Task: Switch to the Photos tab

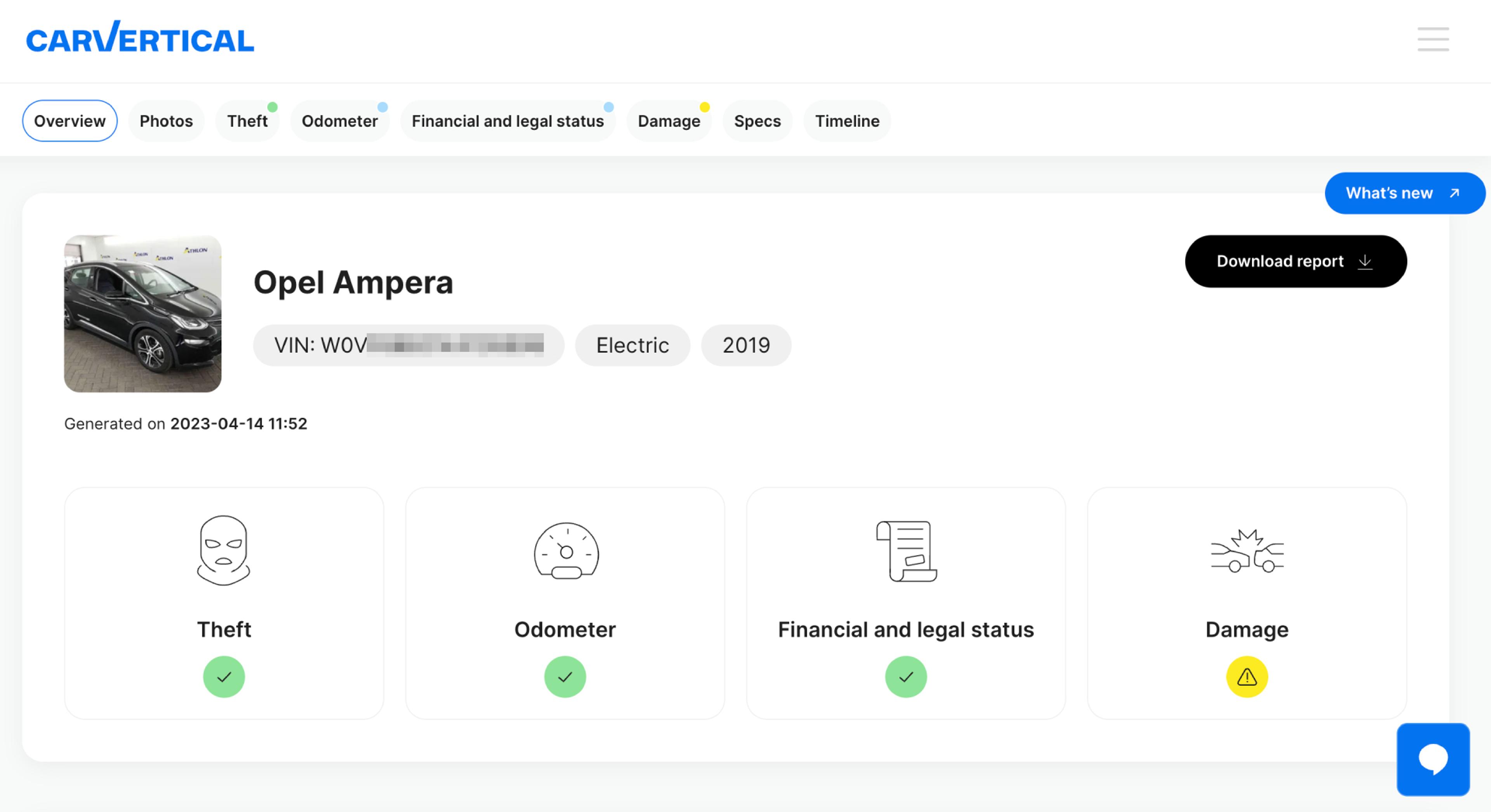Action: pos(166,121)
